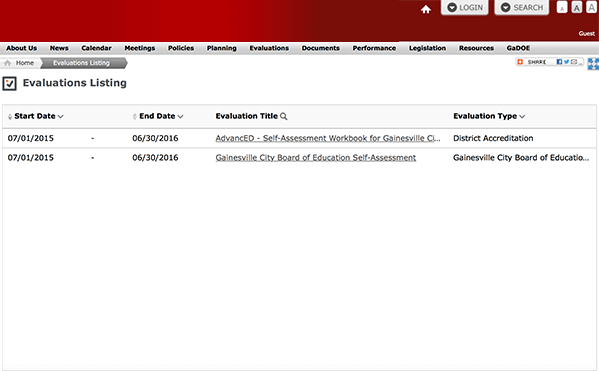Share the page on Facebook
Screen dimensions: 599x371
(559, 62)
